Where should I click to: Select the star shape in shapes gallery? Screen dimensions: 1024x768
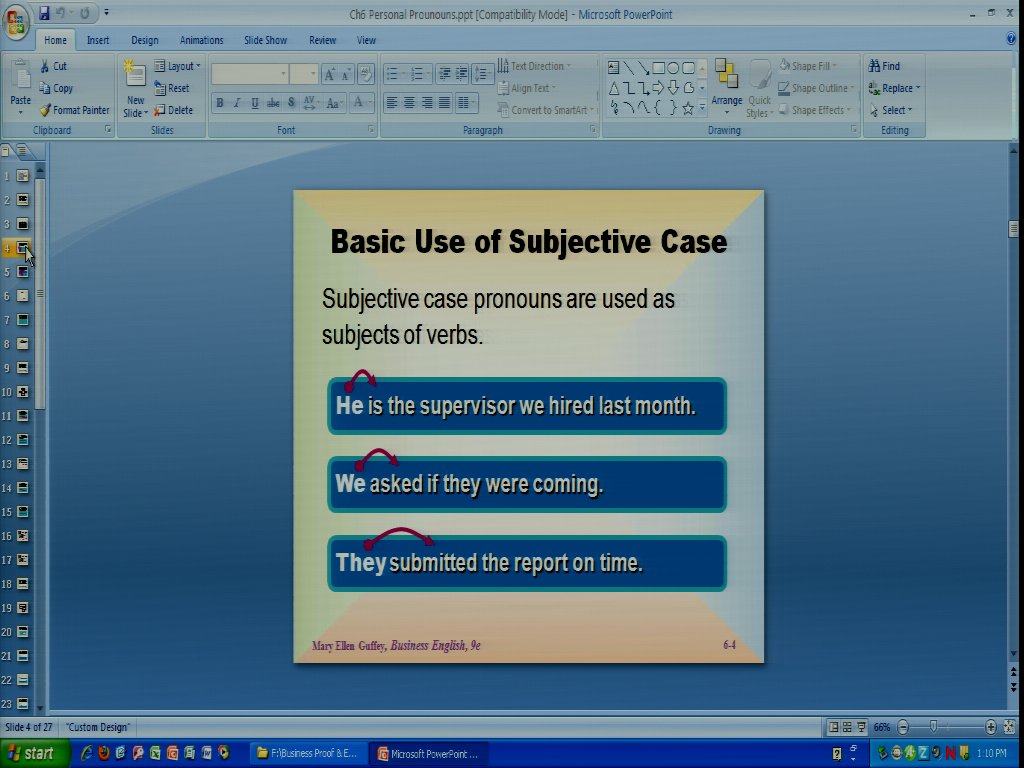coord(688,108)
